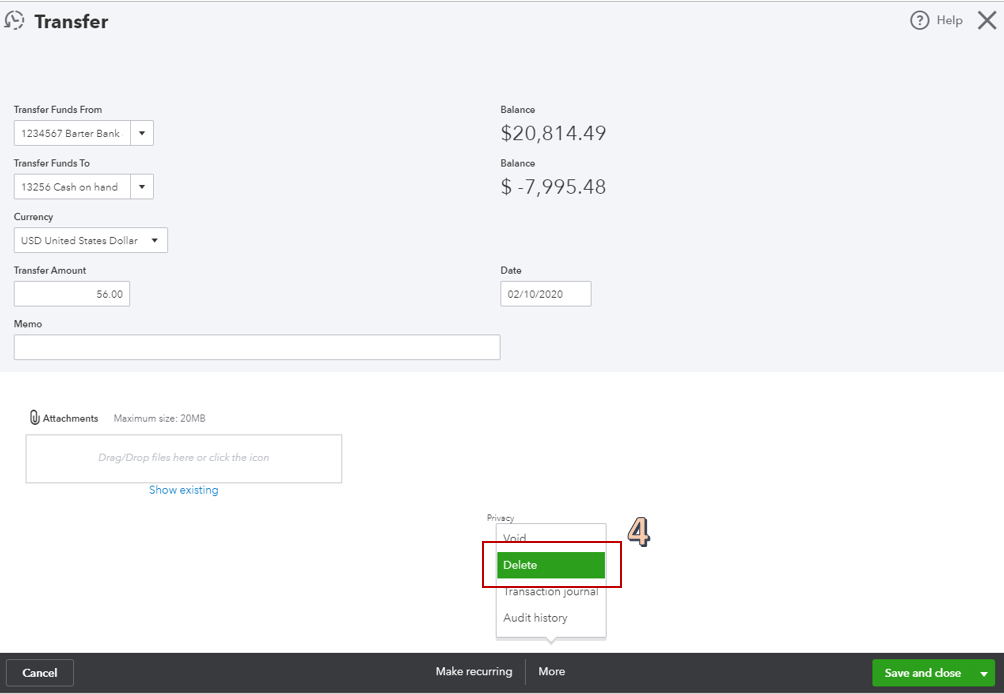Open Audit history from the menu
The height and width of the screenshot is (694, 1004).
coord(535,618)
